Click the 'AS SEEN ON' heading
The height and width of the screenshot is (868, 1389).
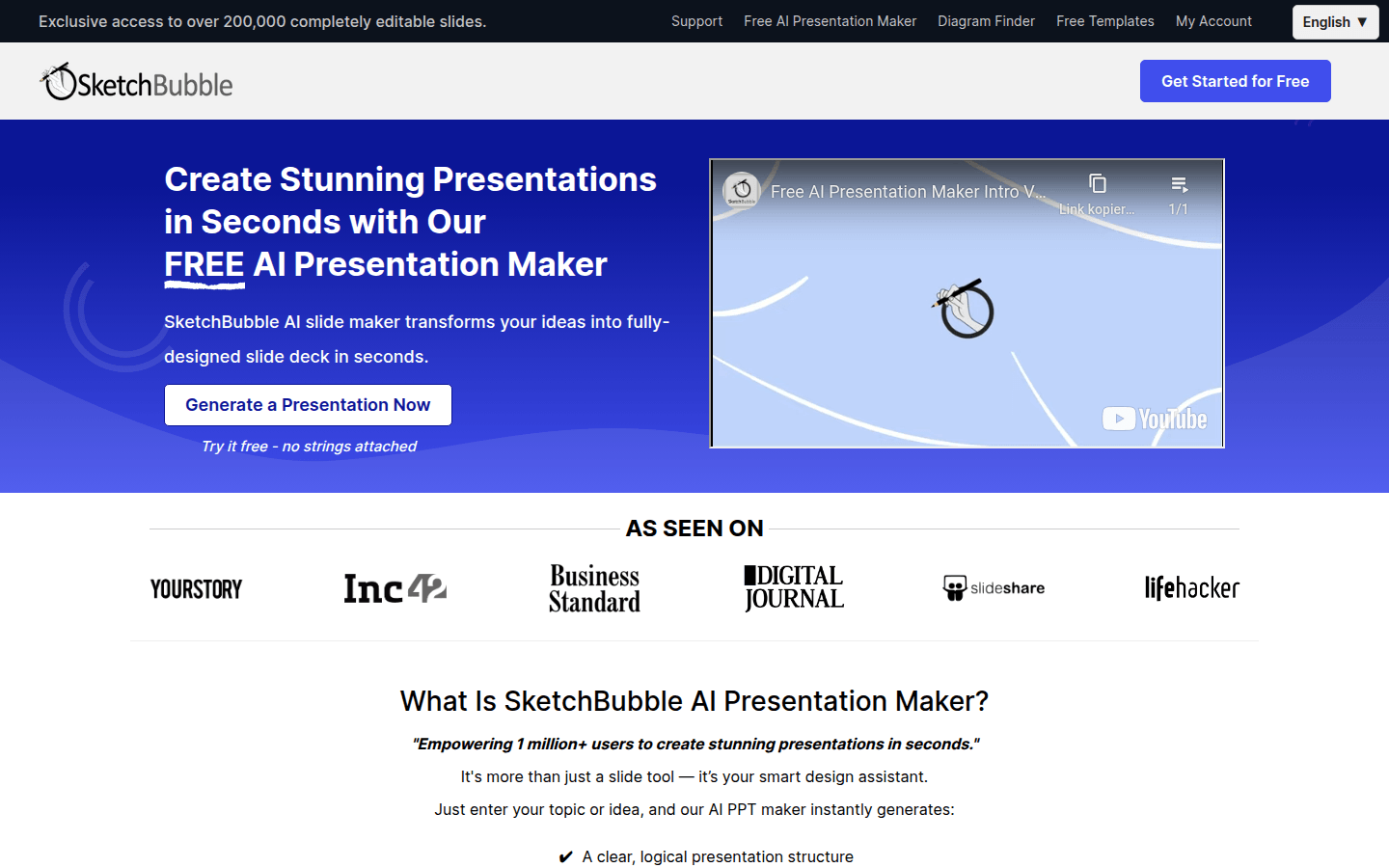[694, 529]
